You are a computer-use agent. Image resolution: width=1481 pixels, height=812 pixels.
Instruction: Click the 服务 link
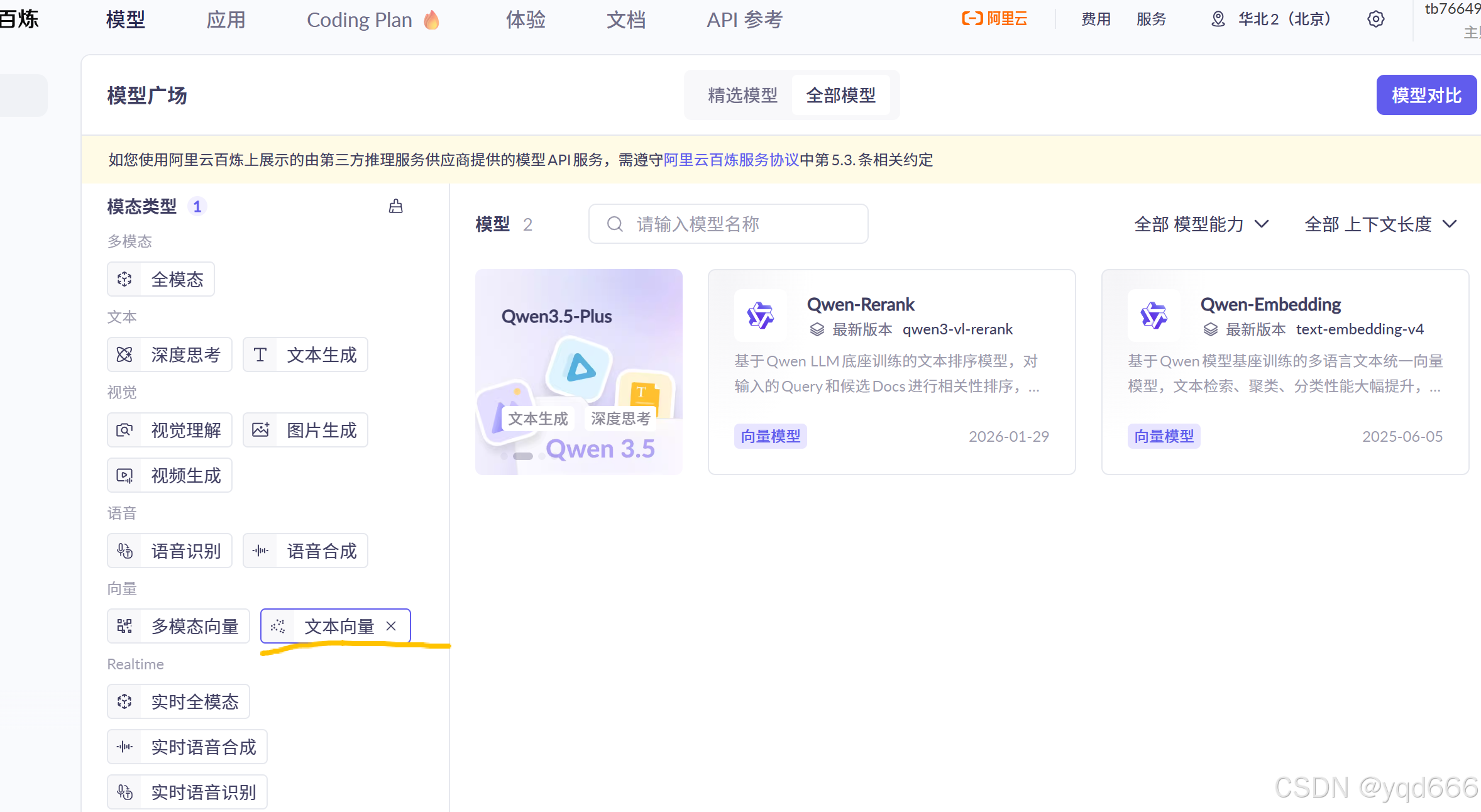(x=1152, y=19)
